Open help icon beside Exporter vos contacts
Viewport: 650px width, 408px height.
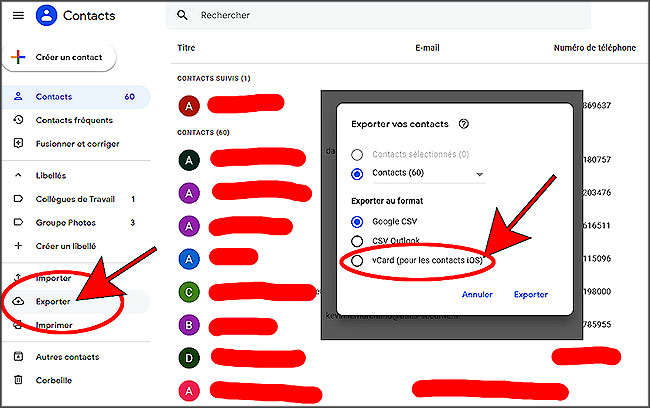pos(464,124)
